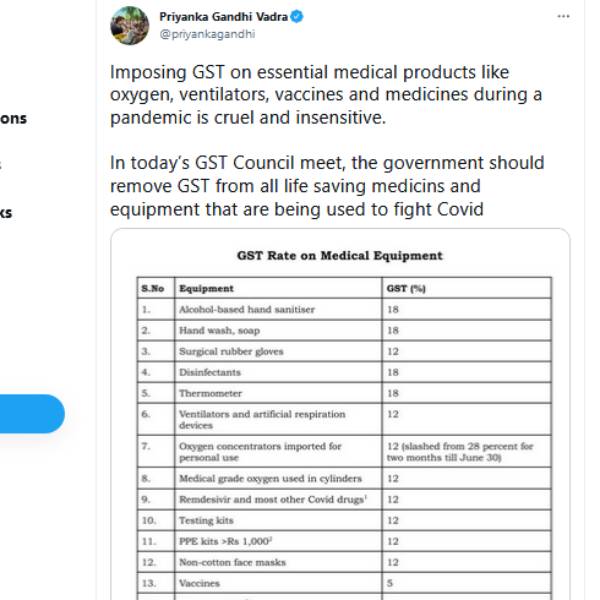The height and width of the screenshot is (600, 600).
Task: Select the sidebar item ending in "ks"
Action: tap(6, 212)
